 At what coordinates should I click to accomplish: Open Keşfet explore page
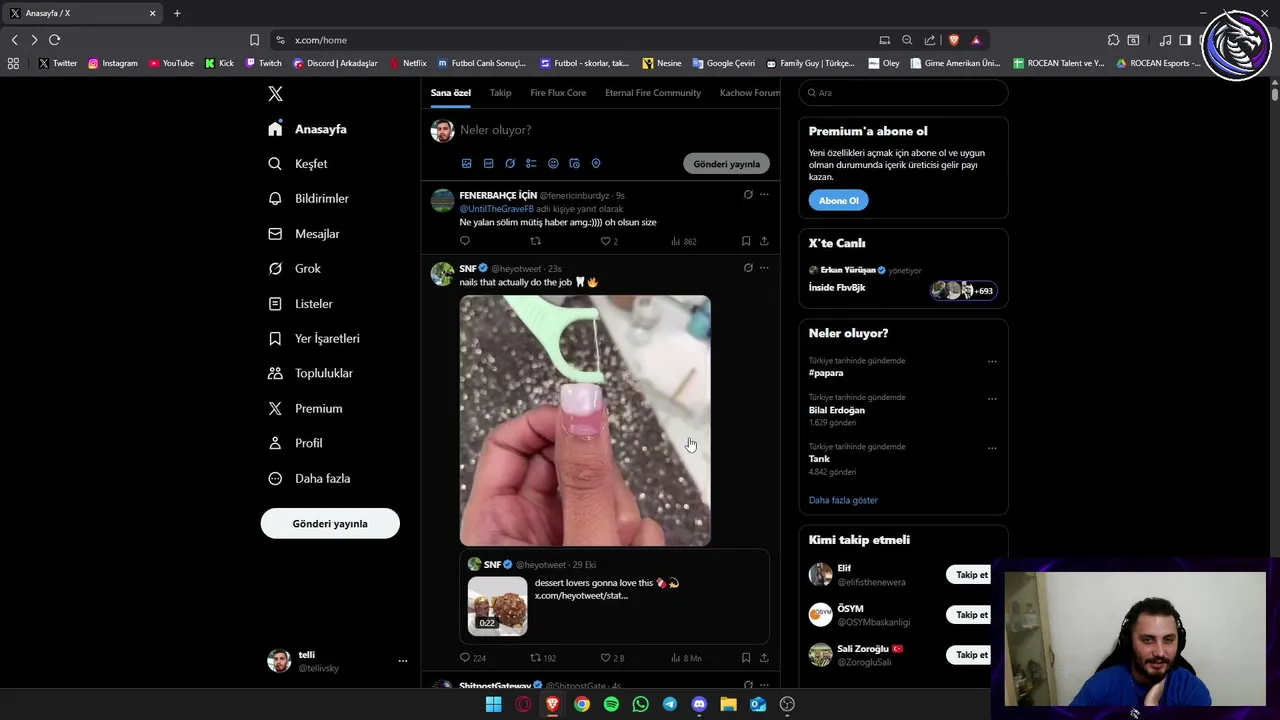click(x=298, y=164)
